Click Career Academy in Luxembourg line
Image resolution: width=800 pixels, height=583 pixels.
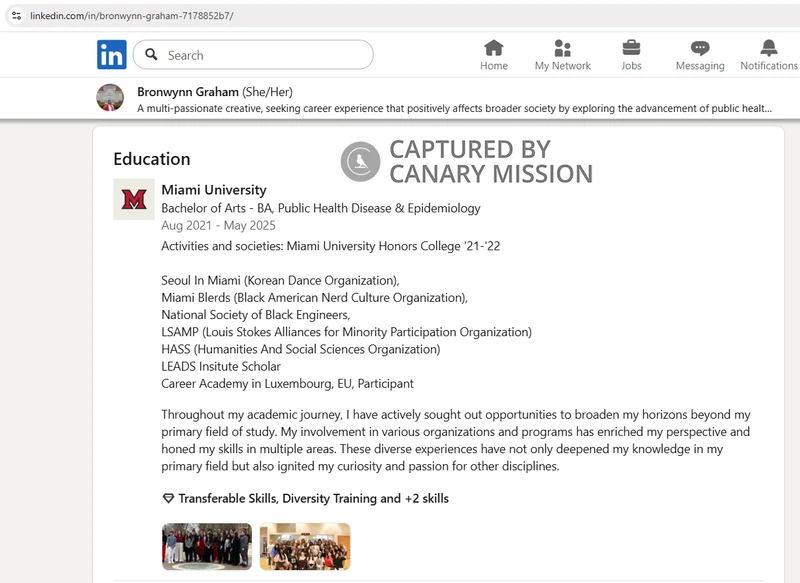coord(287,384)
